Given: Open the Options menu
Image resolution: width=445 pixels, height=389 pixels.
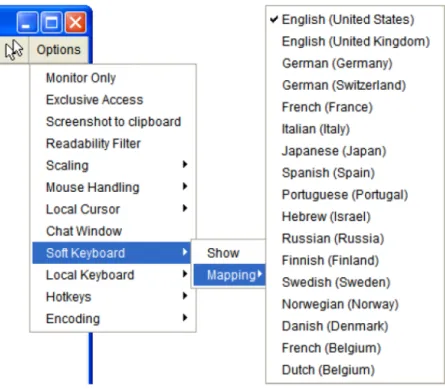Looking at the screenshot, I should 59,50.
